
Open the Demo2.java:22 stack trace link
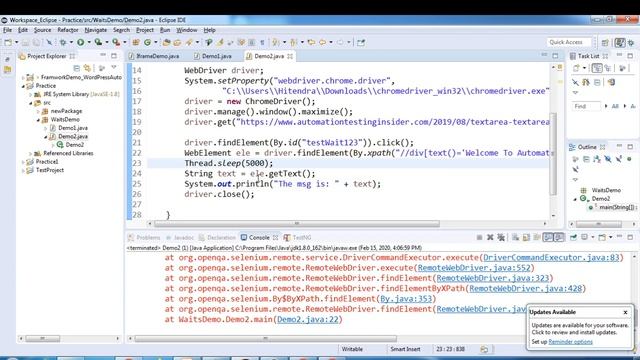(308, 320)
